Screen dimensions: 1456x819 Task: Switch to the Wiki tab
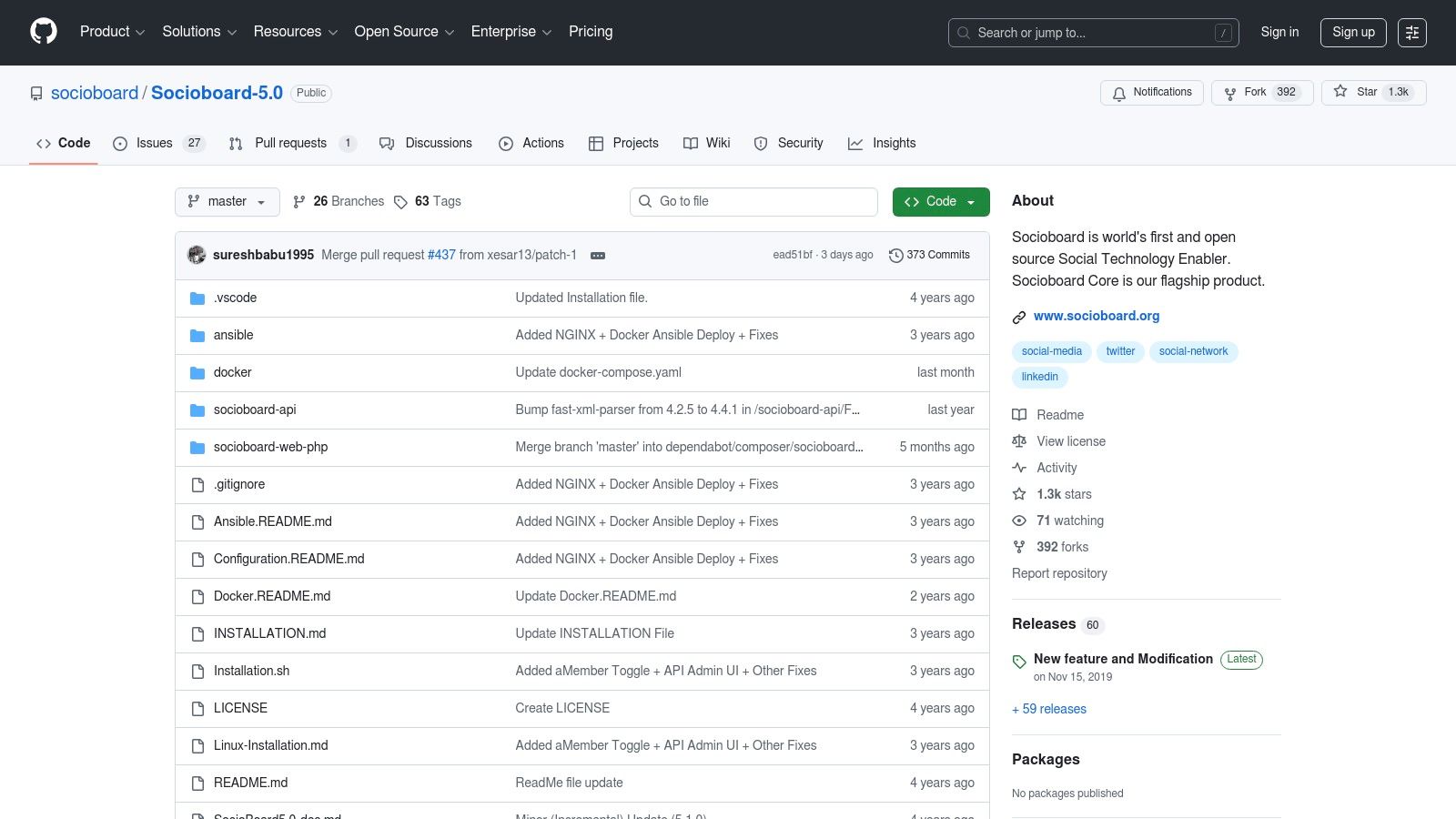[707, 144]
